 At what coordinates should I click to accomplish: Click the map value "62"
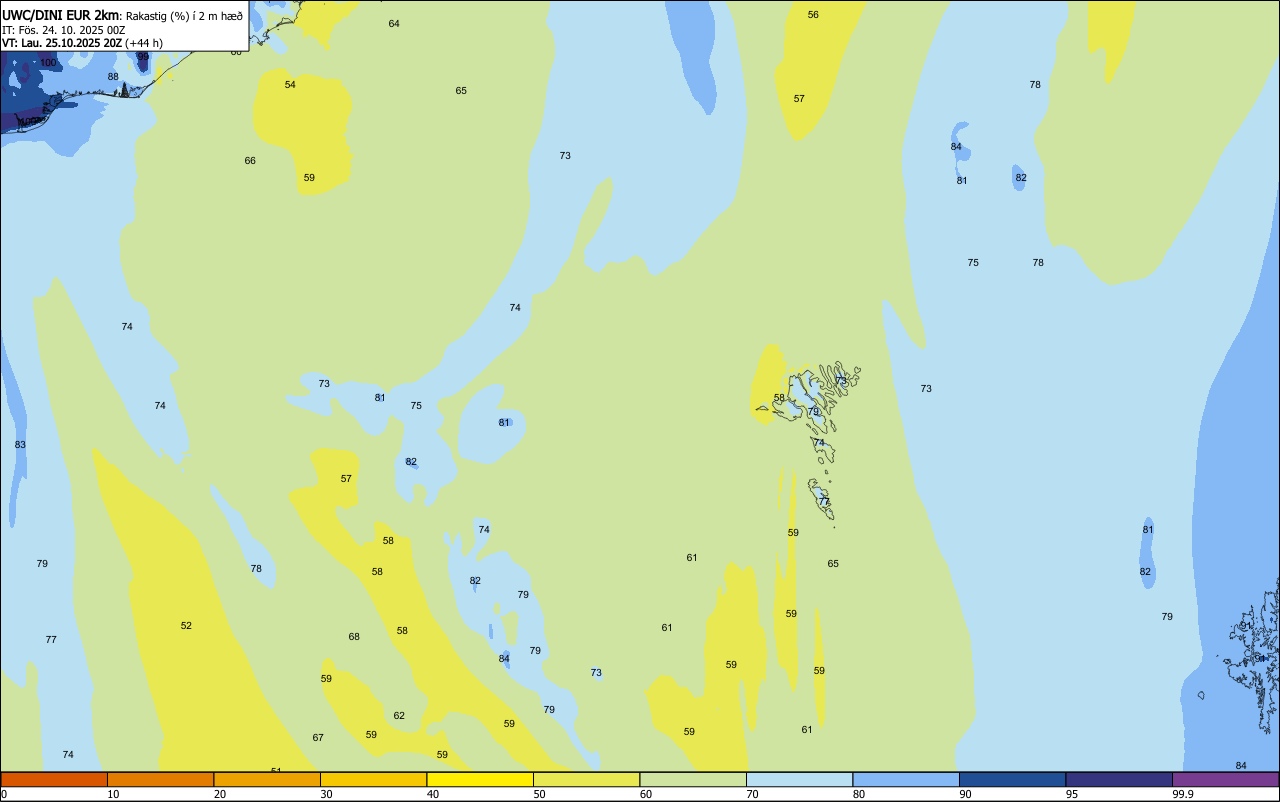(x=399, y=715)
